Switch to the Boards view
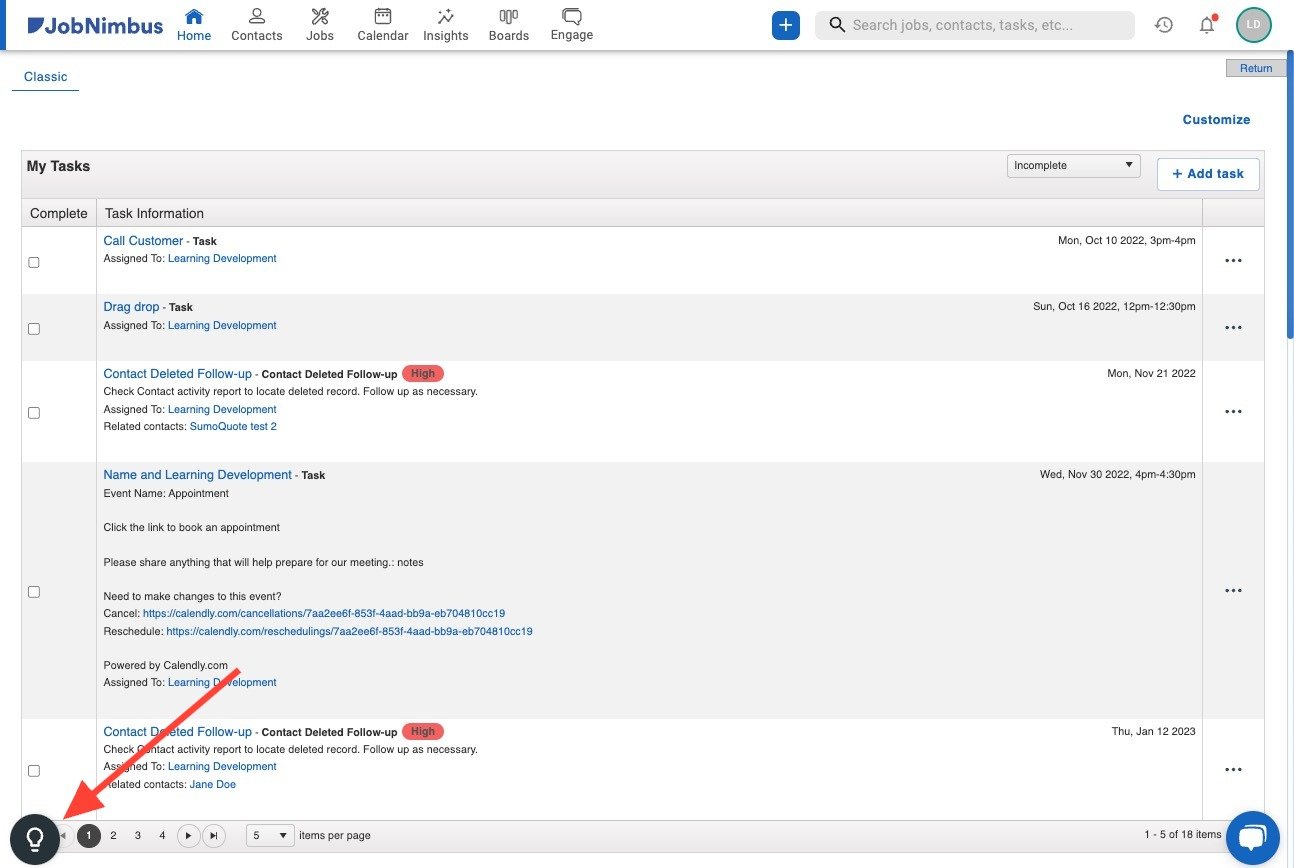 coord(508,24)
